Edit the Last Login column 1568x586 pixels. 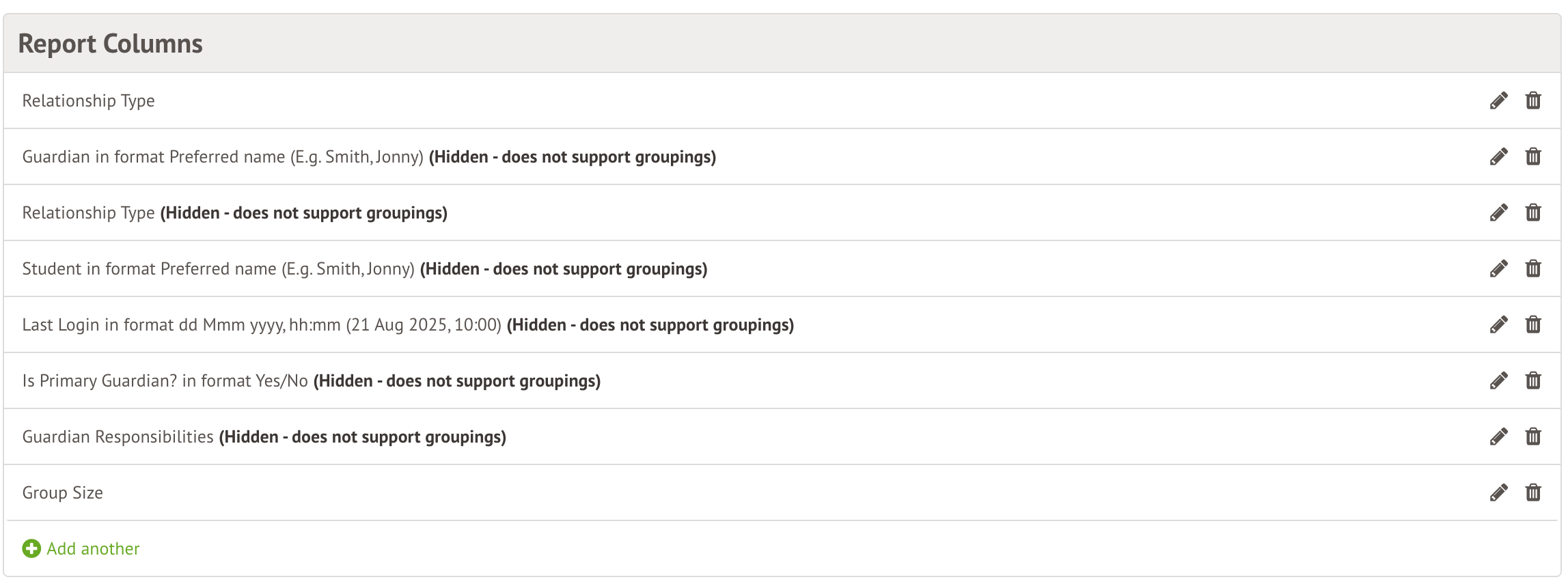[x=1498, y=325]
